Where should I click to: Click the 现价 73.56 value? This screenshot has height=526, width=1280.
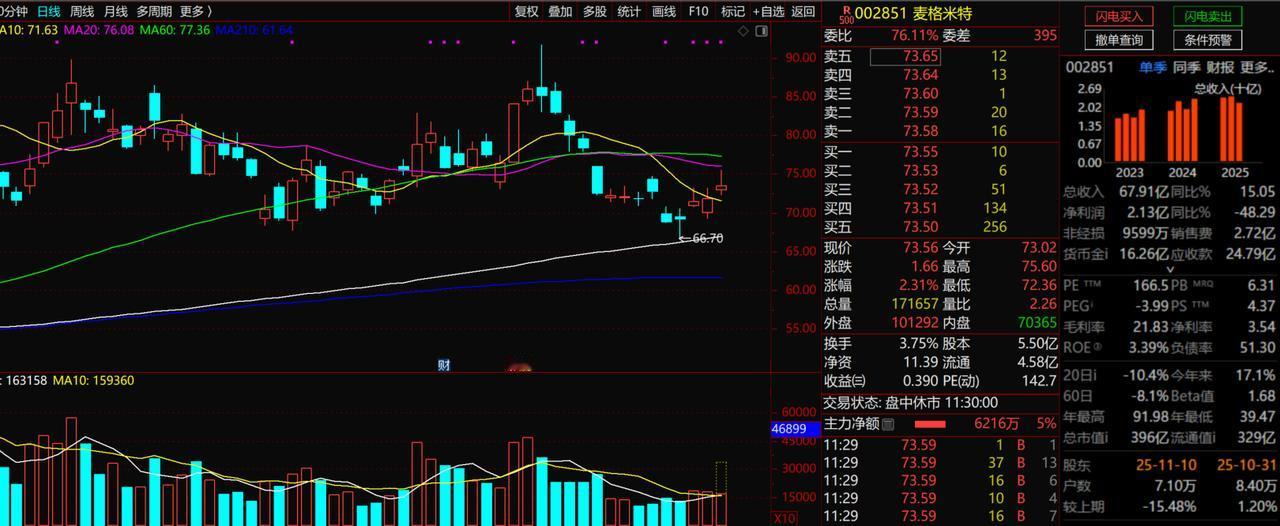(920, 248)
